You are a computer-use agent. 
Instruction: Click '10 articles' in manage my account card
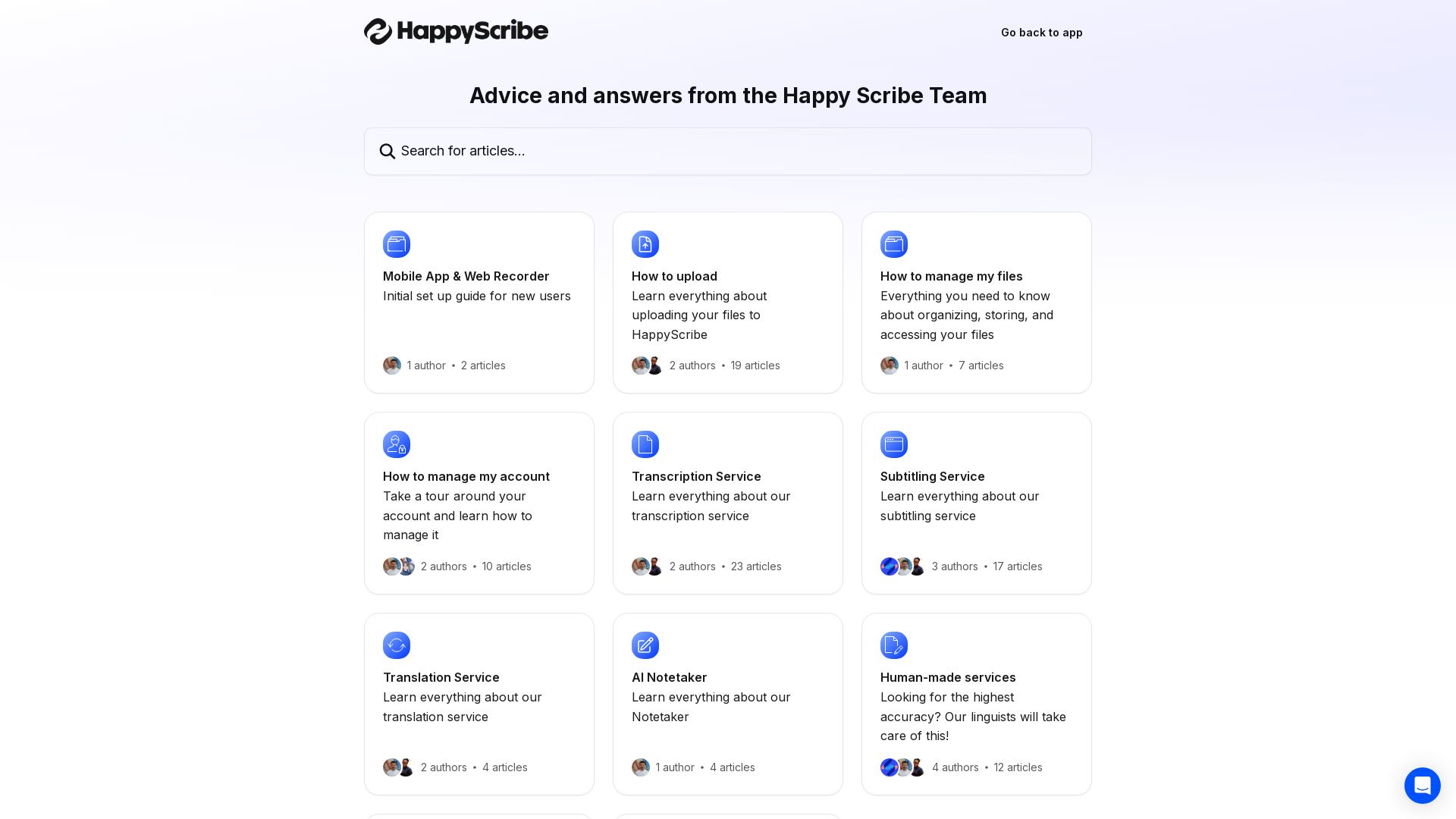click(507, 566)
